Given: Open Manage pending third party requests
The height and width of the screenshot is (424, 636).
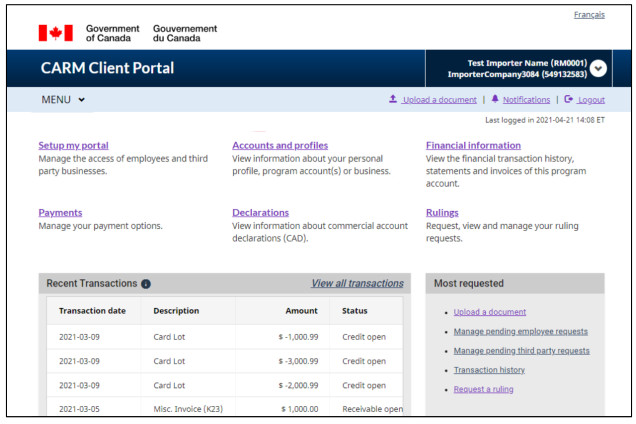Looking at the screenshot, I should point(521,351).
